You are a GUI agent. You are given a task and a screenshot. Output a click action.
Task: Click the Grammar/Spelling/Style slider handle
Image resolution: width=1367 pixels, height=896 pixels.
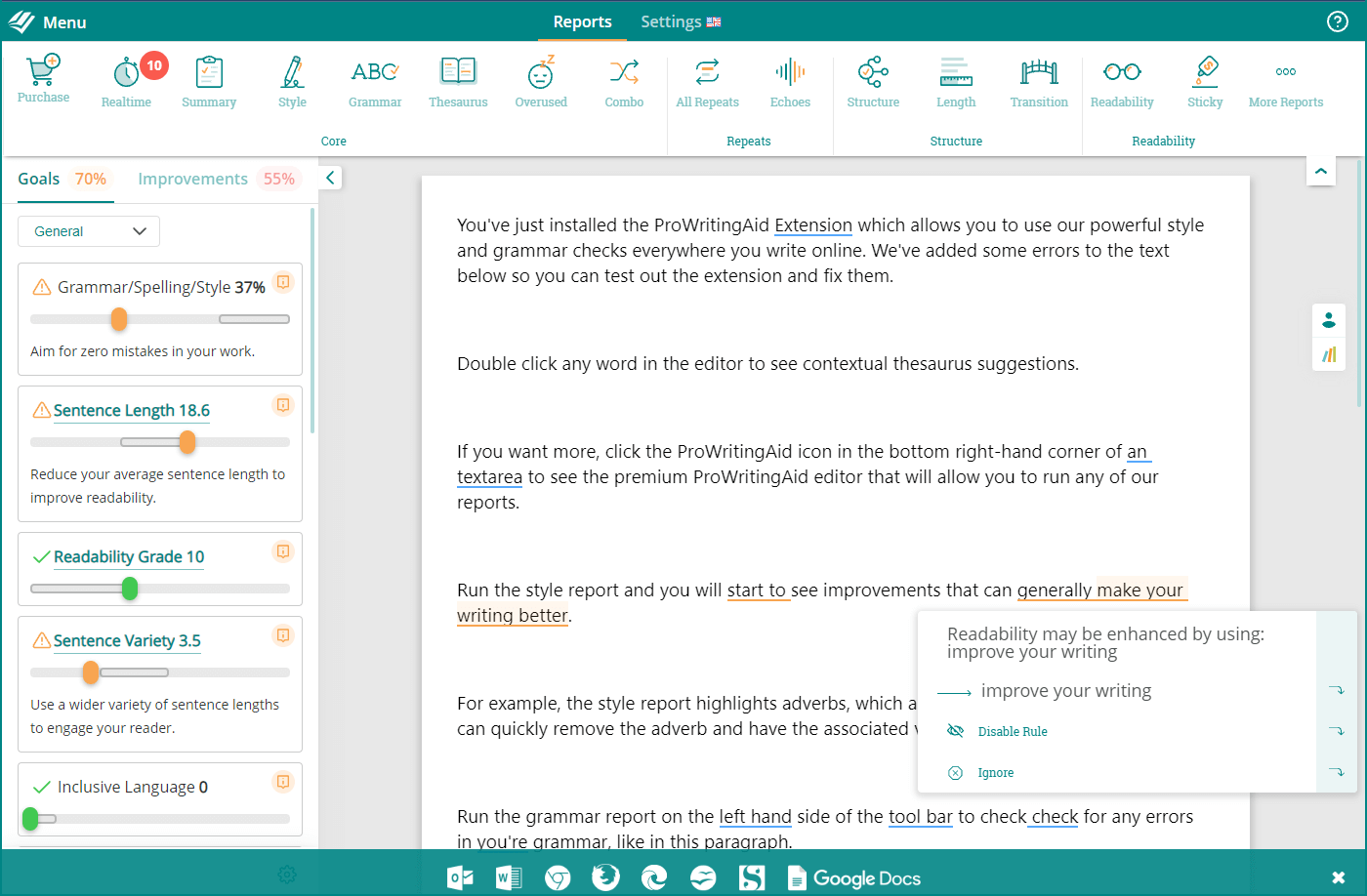click(119, 319)
